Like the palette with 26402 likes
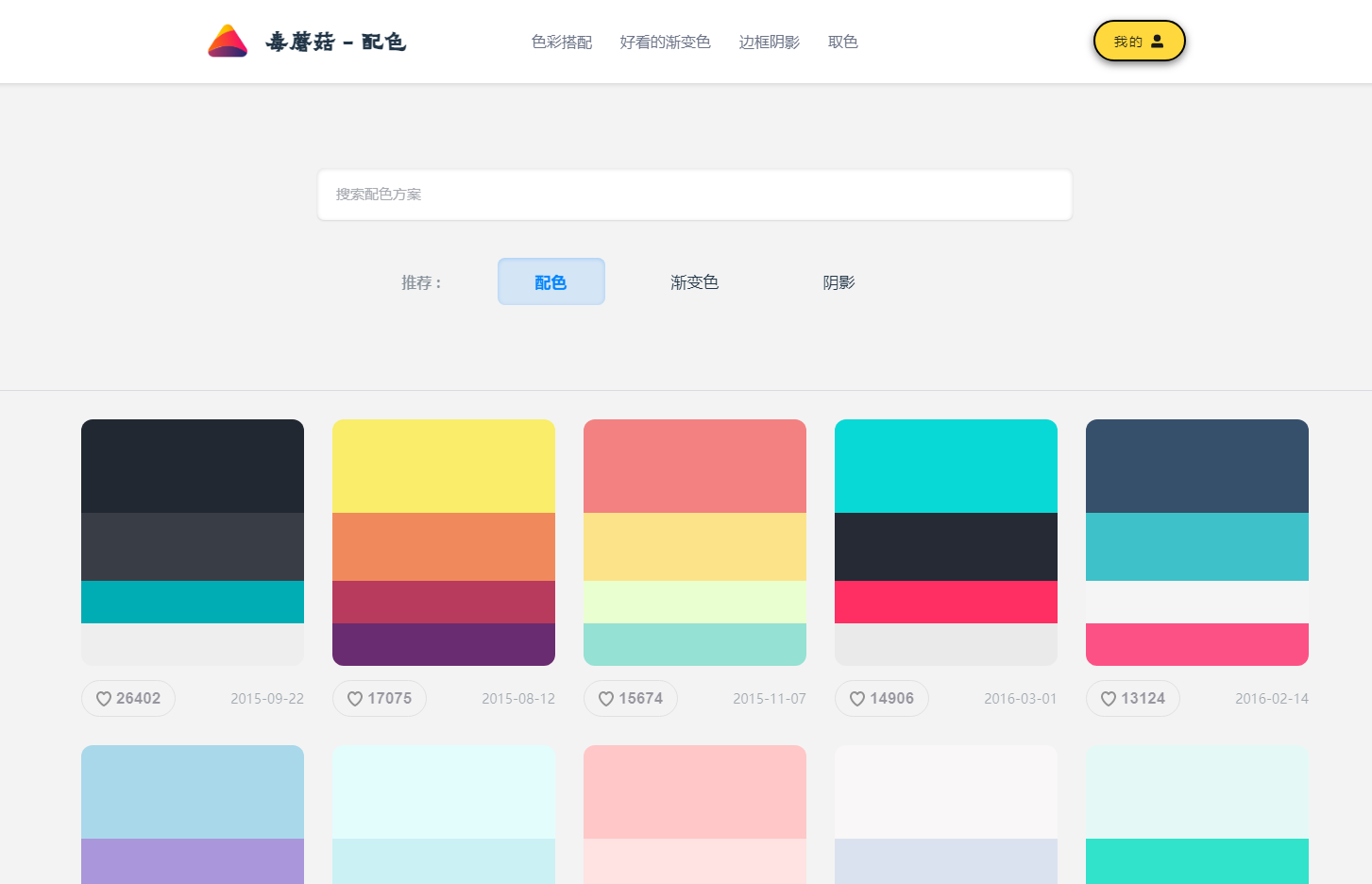 128,699
